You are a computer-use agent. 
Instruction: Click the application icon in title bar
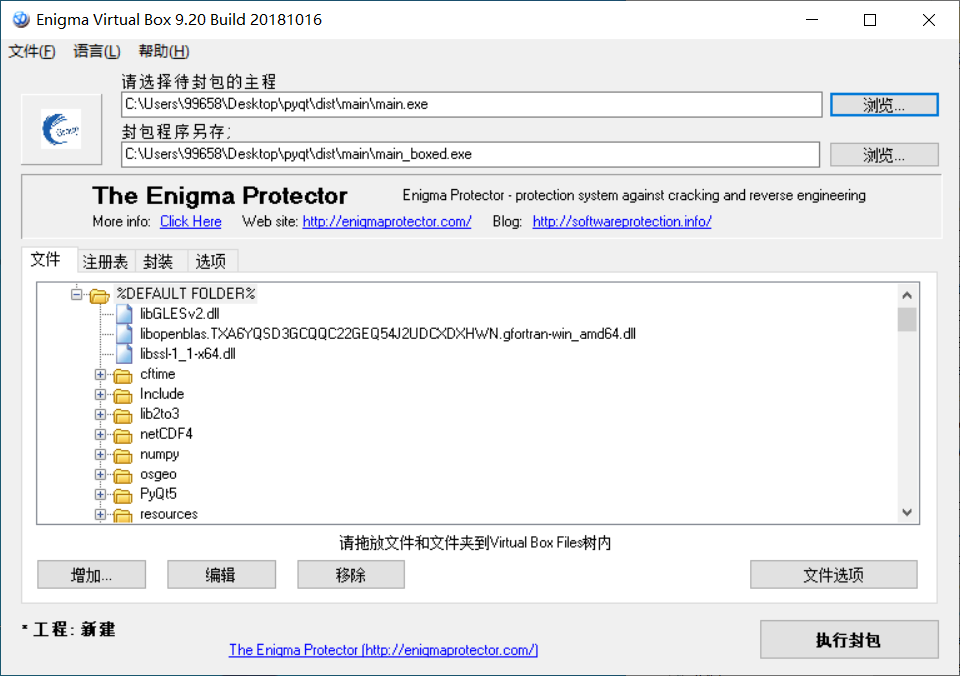coord(19,19)
